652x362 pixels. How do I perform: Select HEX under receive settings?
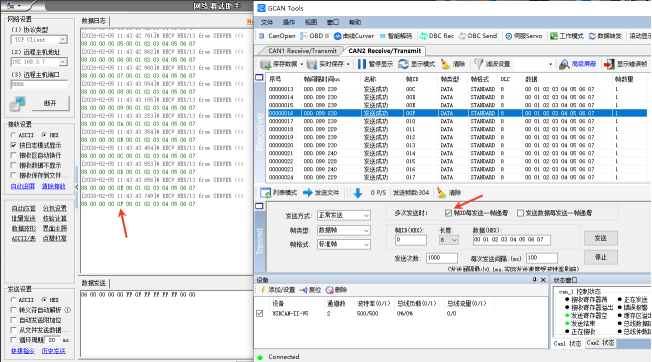(44, 135)
